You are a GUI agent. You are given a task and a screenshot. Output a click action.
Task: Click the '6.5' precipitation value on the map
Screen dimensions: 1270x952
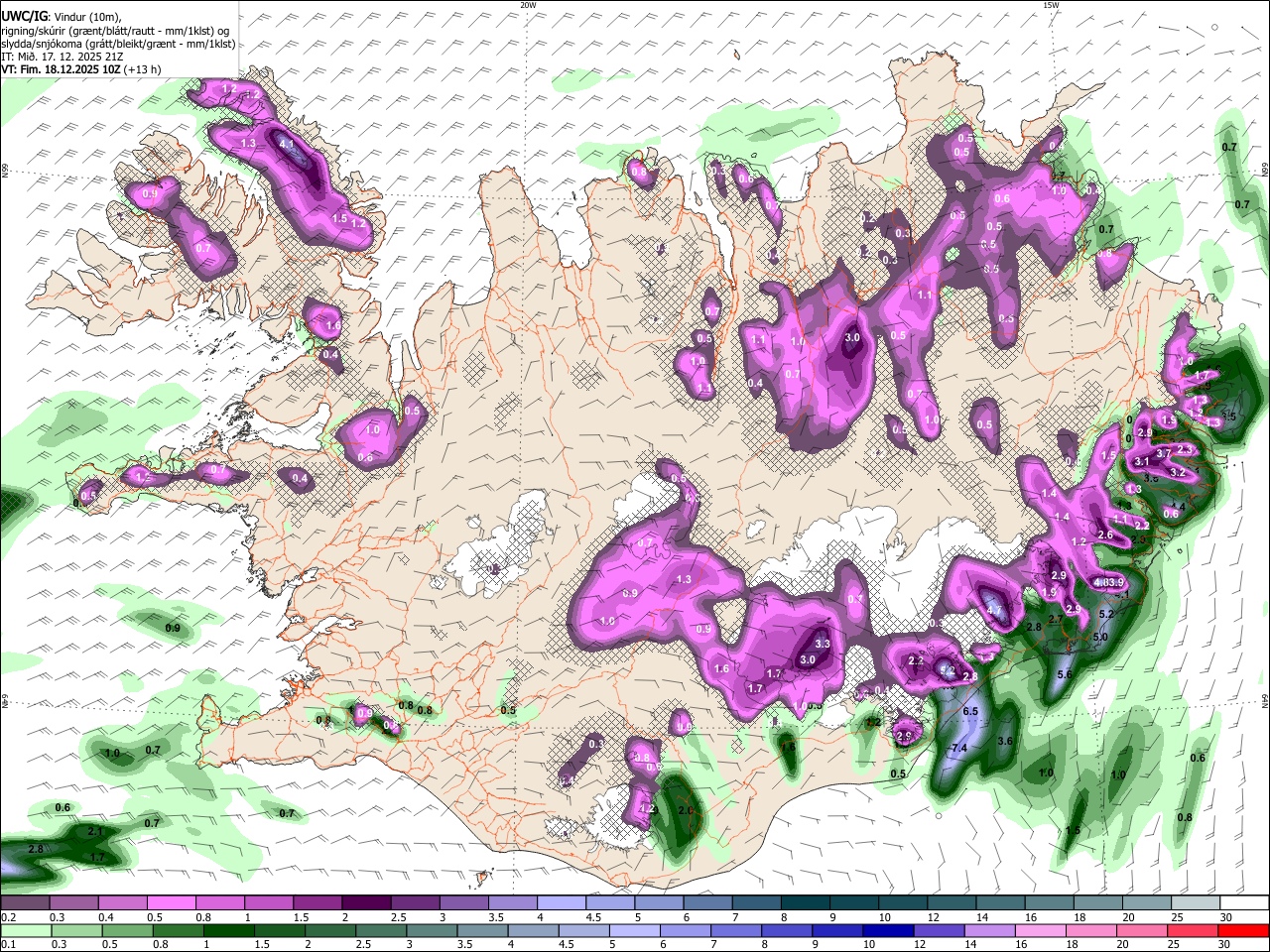pos(970,711)
